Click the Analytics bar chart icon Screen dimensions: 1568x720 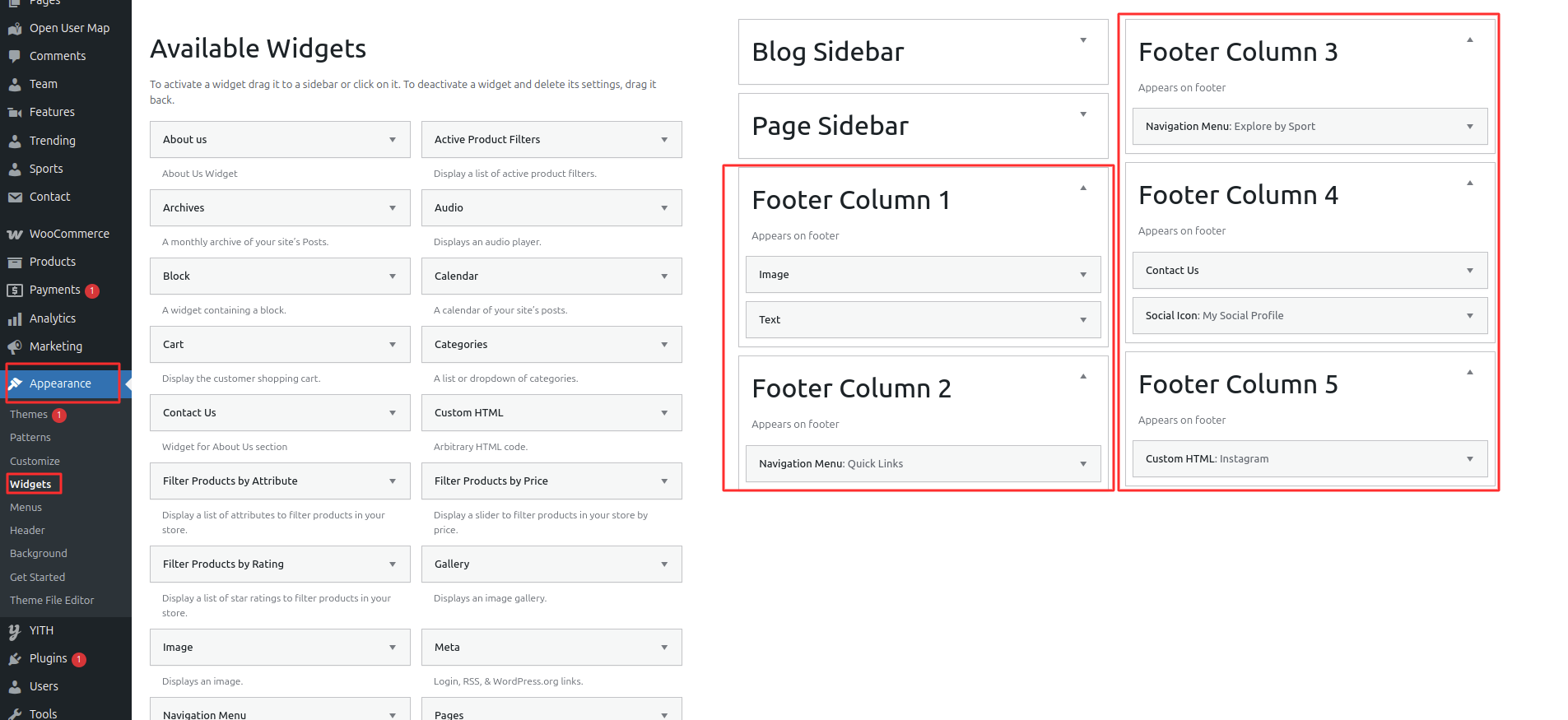15,318
